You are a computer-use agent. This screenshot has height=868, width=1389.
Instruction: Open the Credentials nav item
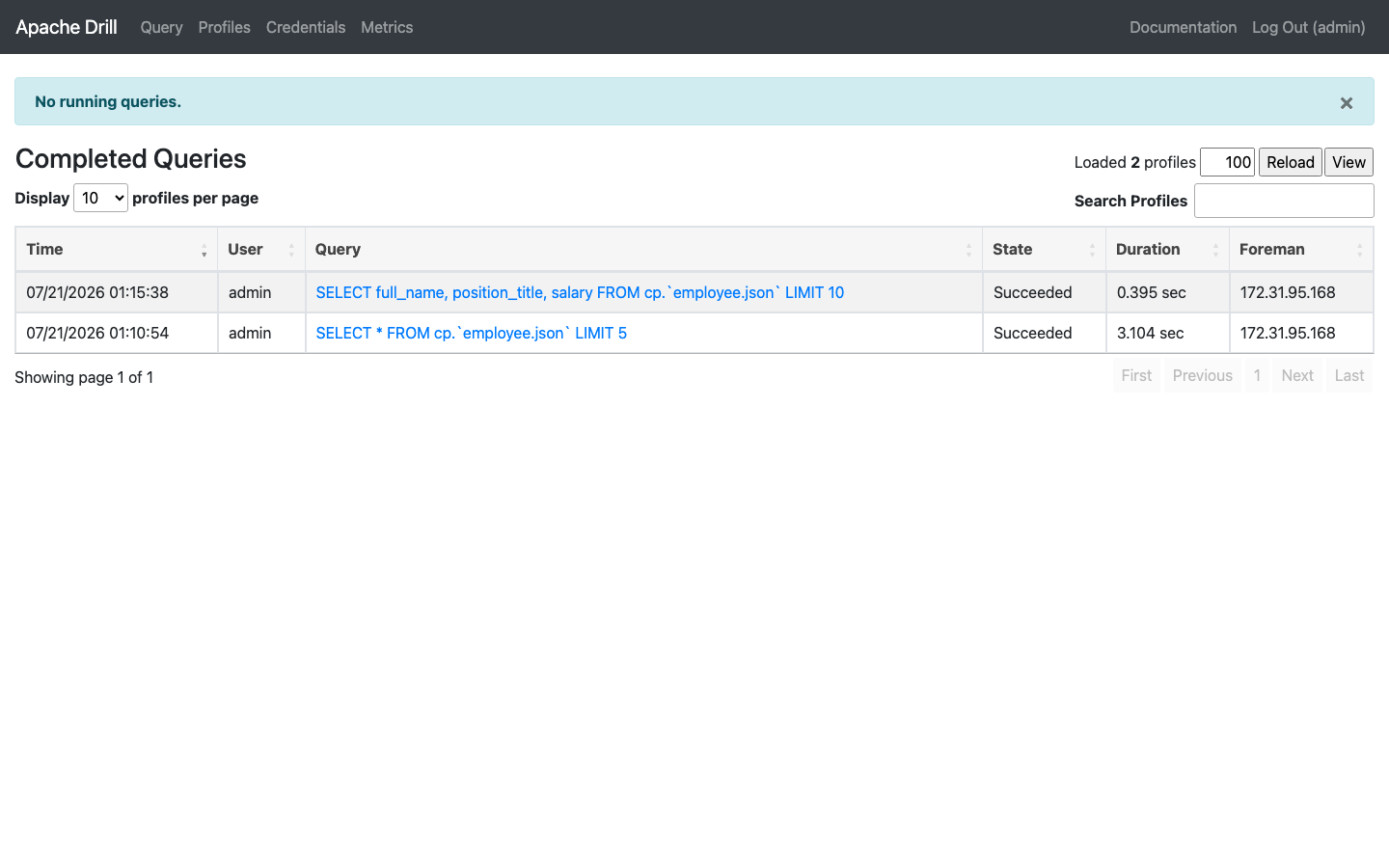(x=306, y=27)
